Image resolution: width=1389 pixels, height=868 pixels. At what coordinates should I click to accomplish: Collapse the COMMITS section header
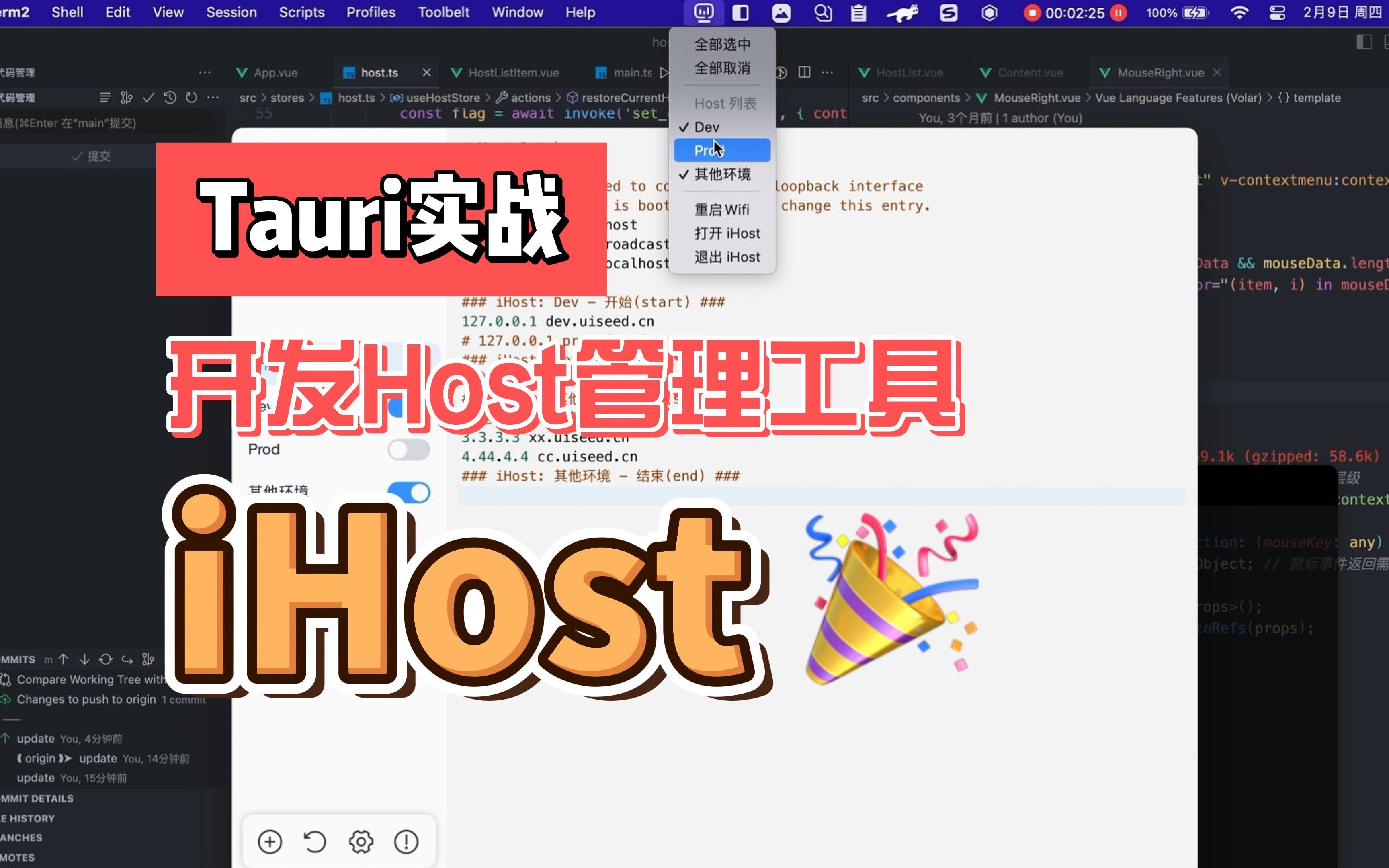point(17,659)
